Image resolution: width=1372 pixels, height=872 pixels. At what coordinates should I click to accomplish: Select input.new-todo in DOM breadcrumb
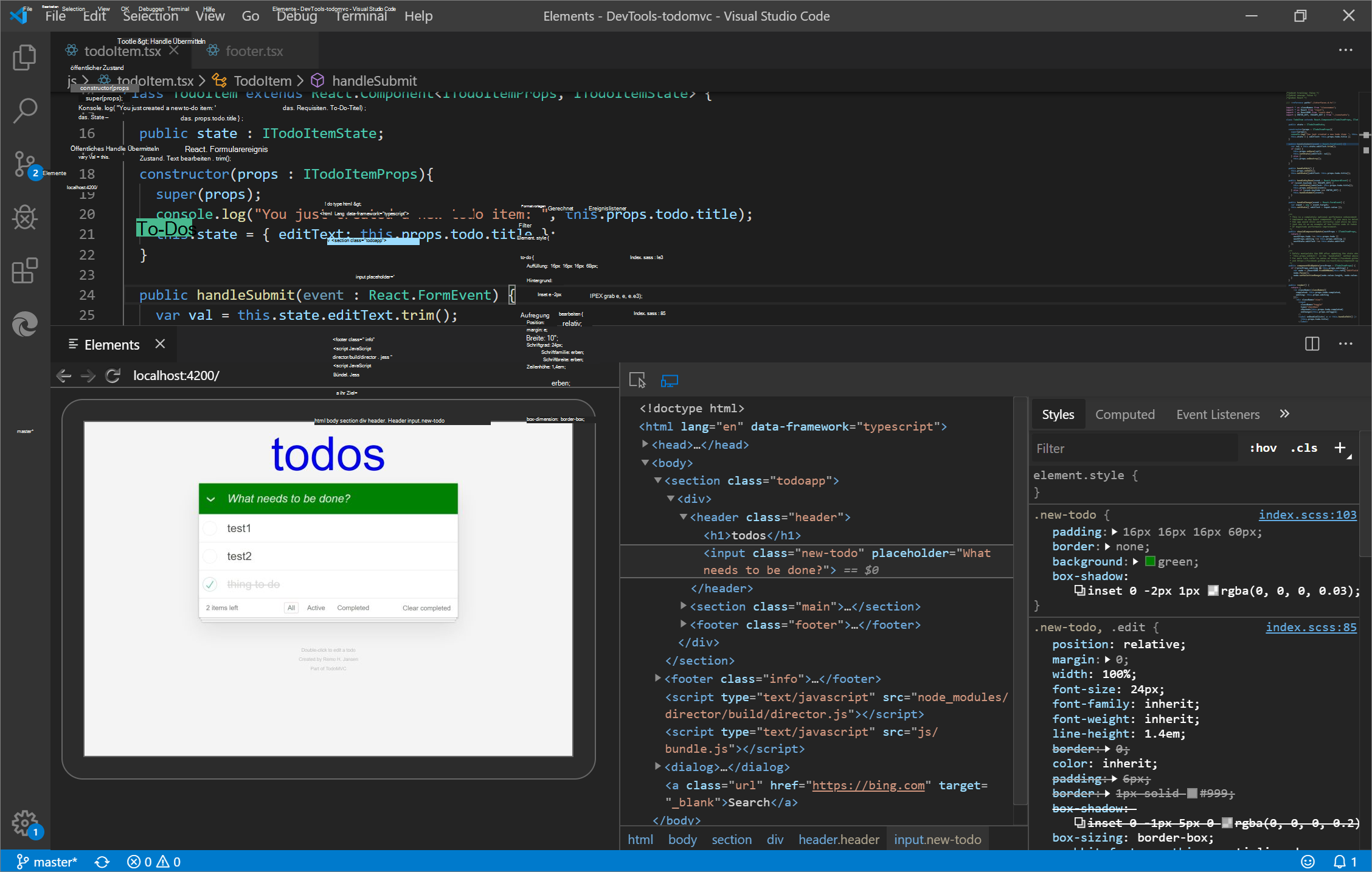937,840
